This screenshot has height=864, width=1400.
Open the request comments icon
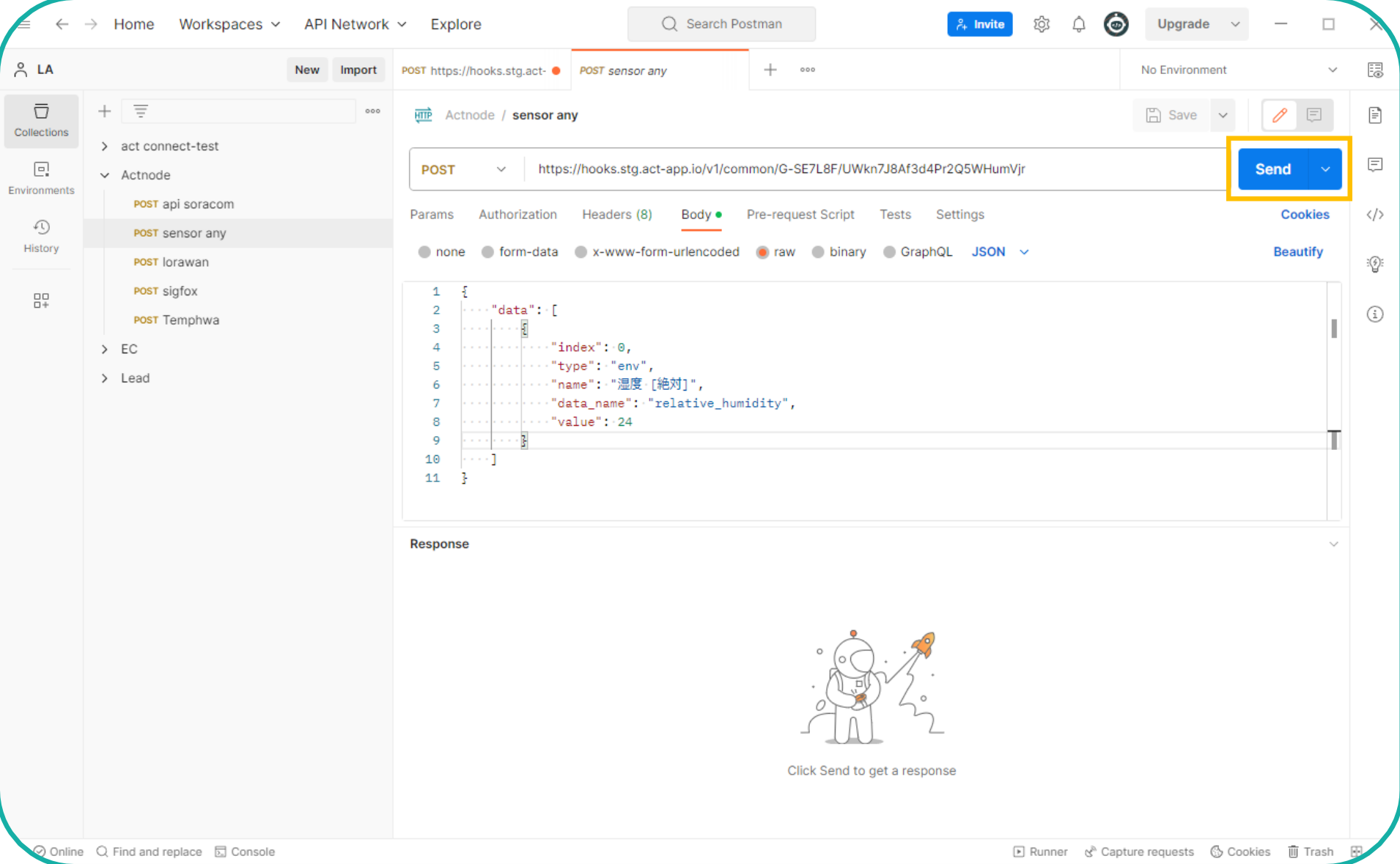(1375, 164)
